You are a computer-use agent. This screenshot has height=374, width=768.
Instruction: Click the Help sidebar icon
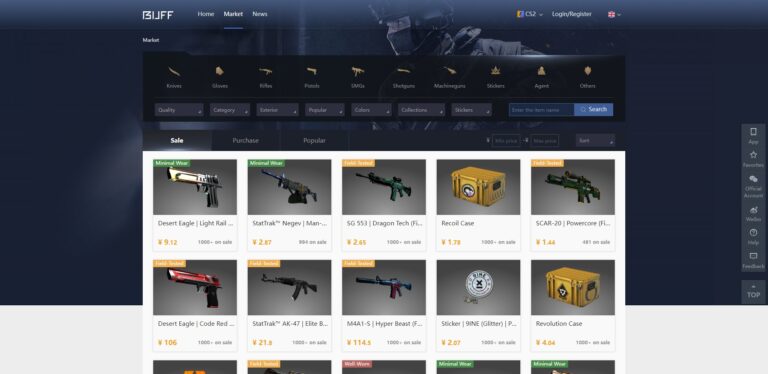click(x=753, y=233)
